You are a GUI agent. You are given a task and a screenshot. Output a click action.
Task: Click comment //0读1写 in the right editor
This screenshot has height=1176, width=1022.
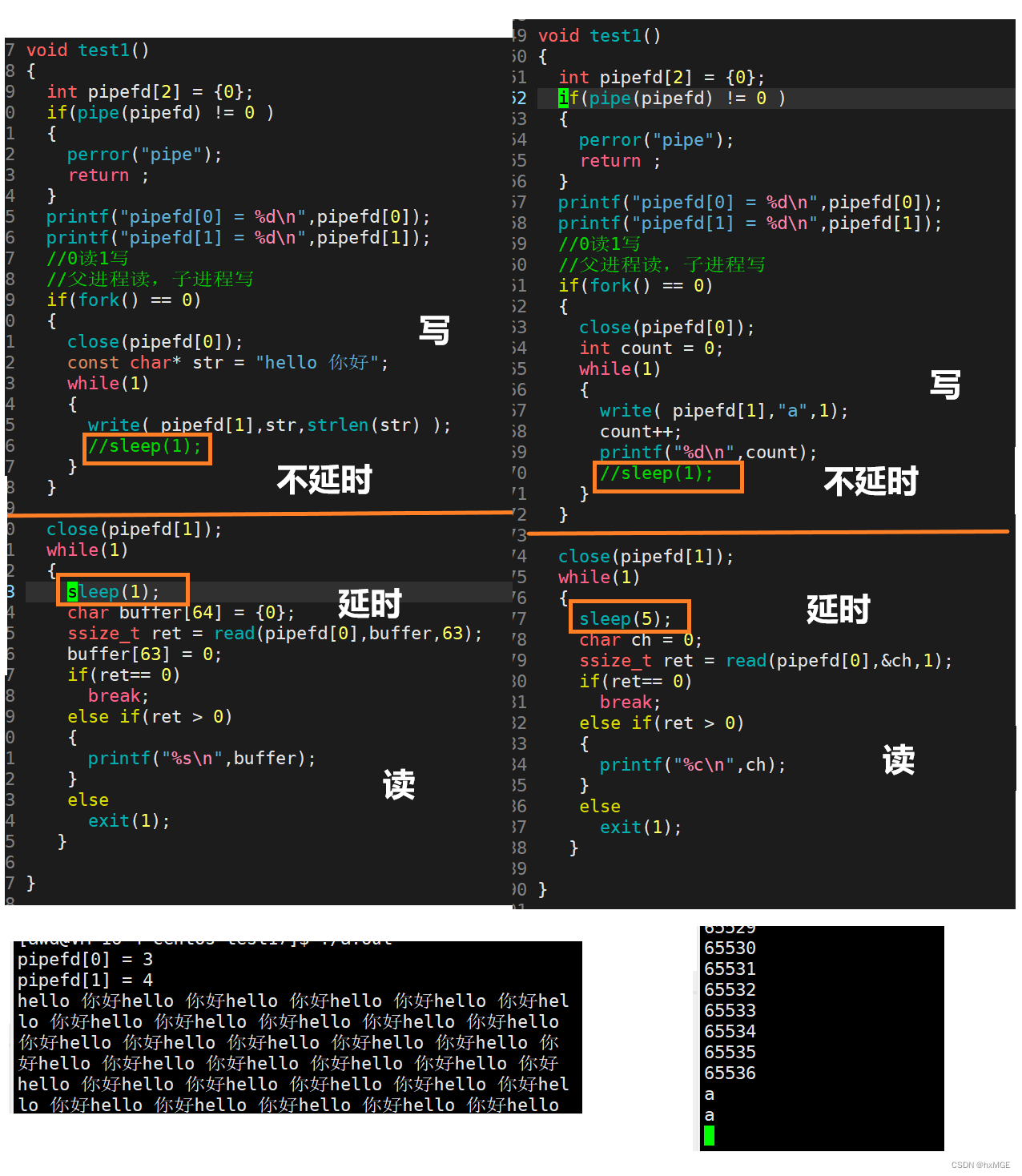click(600, 244)
